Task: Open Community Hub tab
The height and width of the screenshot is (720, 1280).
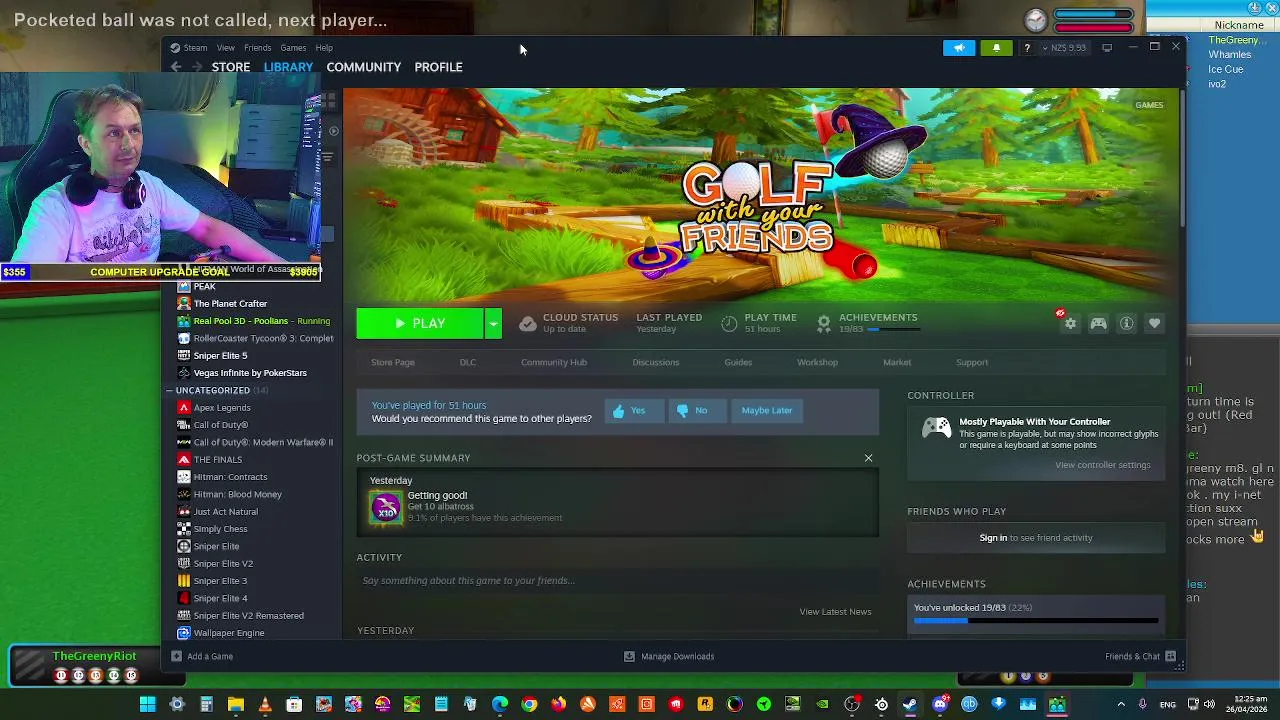Action: click(553, 362)
